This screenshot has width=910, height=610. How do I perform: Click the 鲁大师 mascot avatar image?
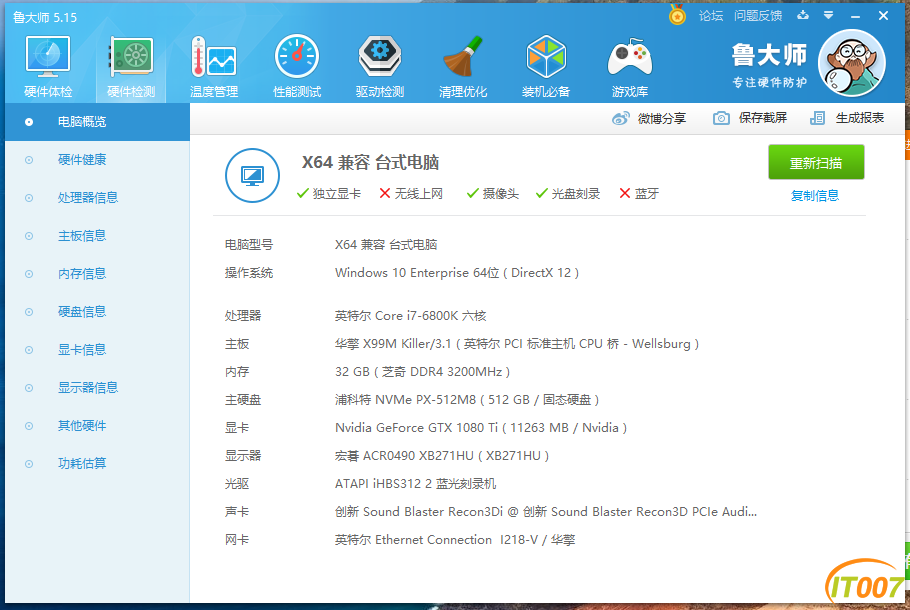pos(851,63)
